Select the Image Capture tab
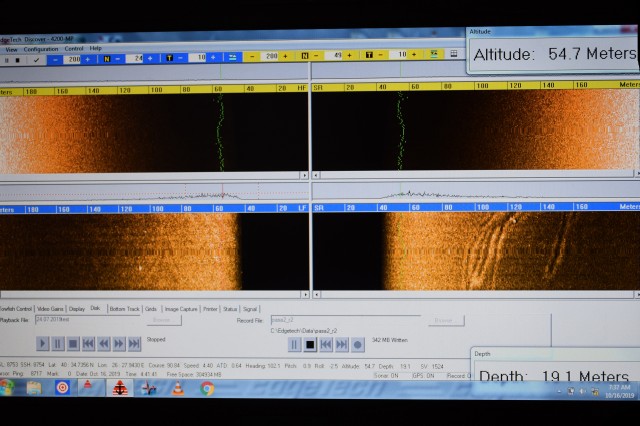Screen dimensions: 640x426 tap(181, 309)
